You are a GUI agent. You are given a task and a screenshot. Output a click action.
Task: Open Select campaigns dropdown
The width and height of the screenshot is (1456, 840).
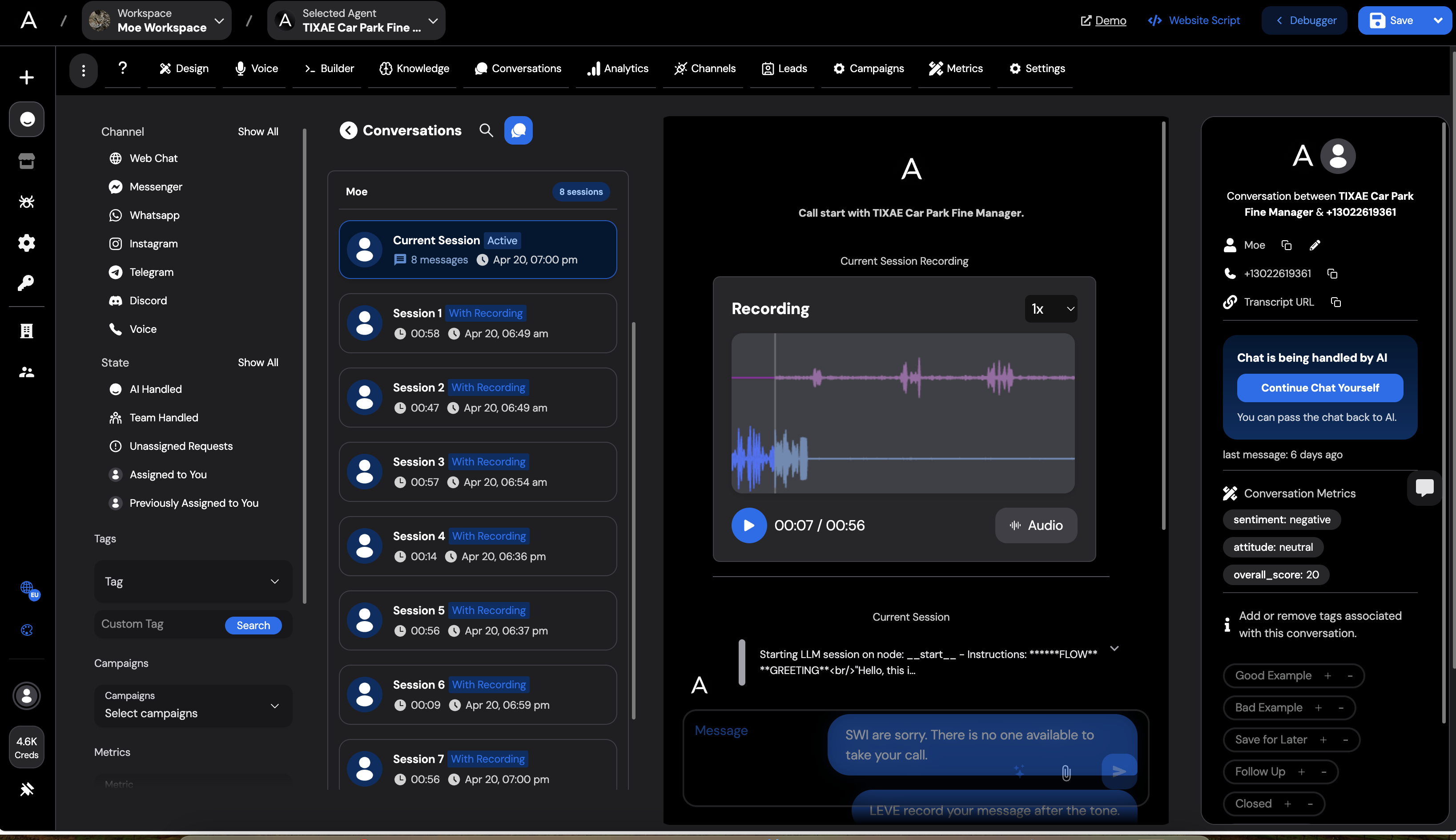tap(193, 706)
